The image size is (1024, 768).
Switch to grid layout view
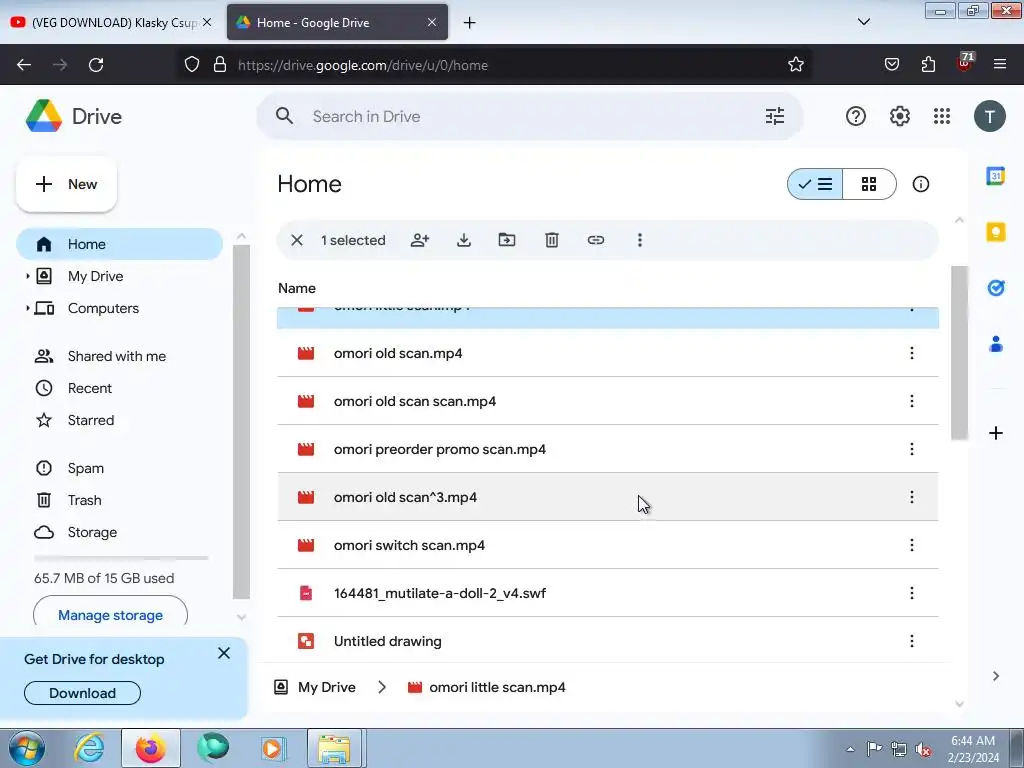[x=869, y=184]
